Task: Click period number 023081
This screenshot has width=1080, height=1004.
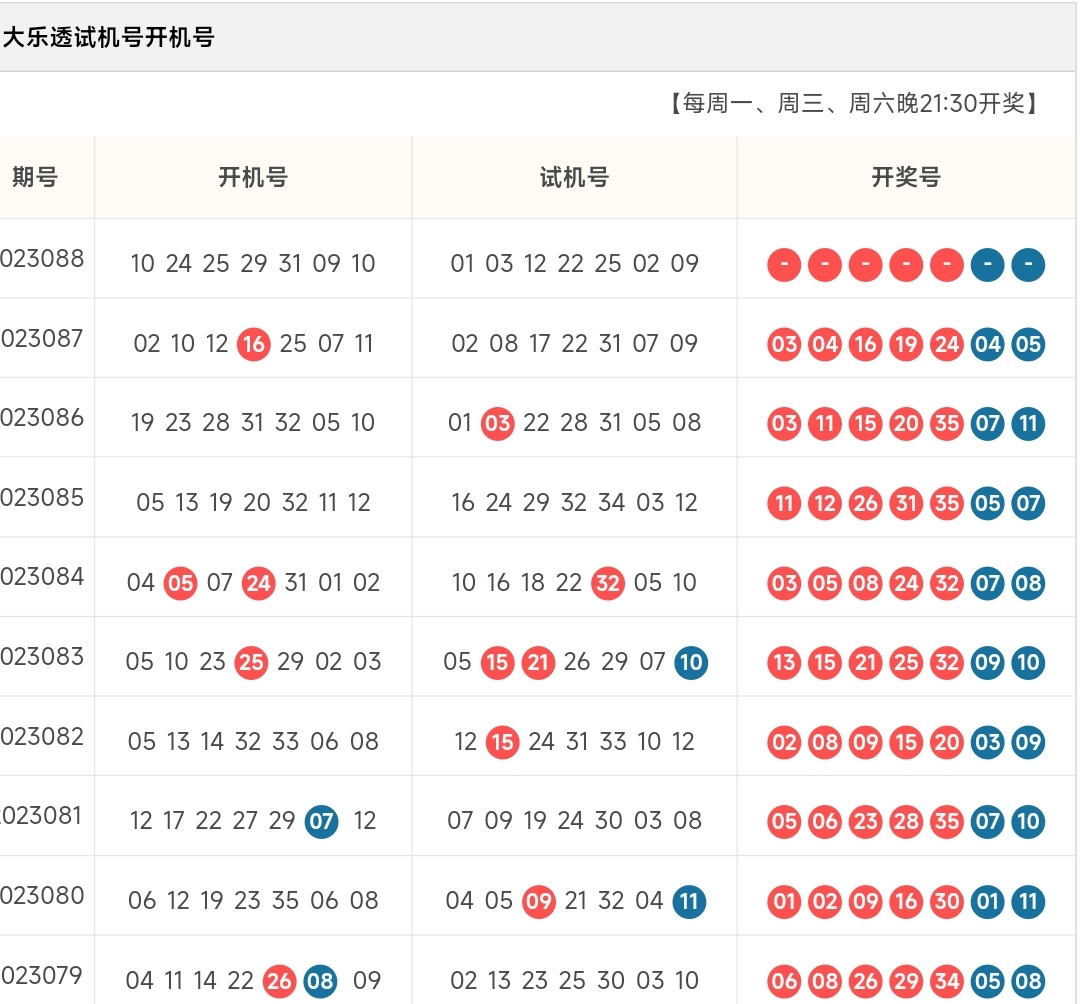Action: (42, 816)
